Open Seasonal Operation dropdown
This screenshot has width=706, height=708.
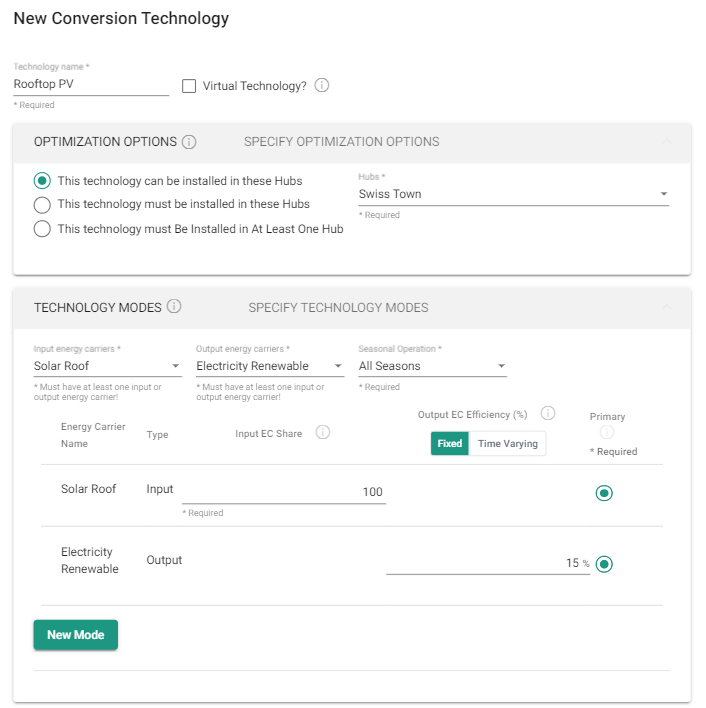click(432, 366)
